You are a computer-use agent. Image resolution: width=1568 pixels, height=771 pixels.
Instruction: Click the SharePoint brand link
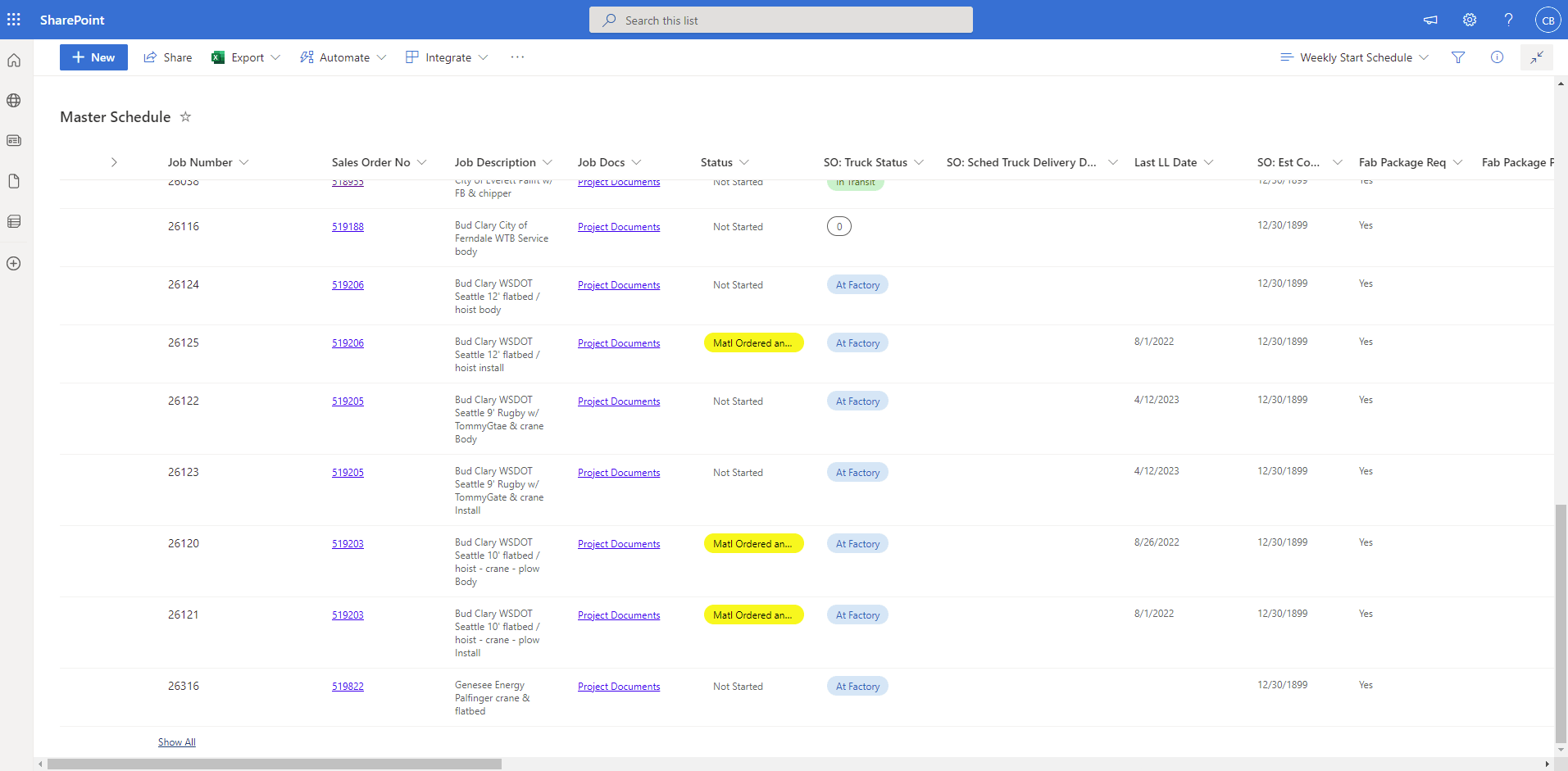[x=72, y=20]
